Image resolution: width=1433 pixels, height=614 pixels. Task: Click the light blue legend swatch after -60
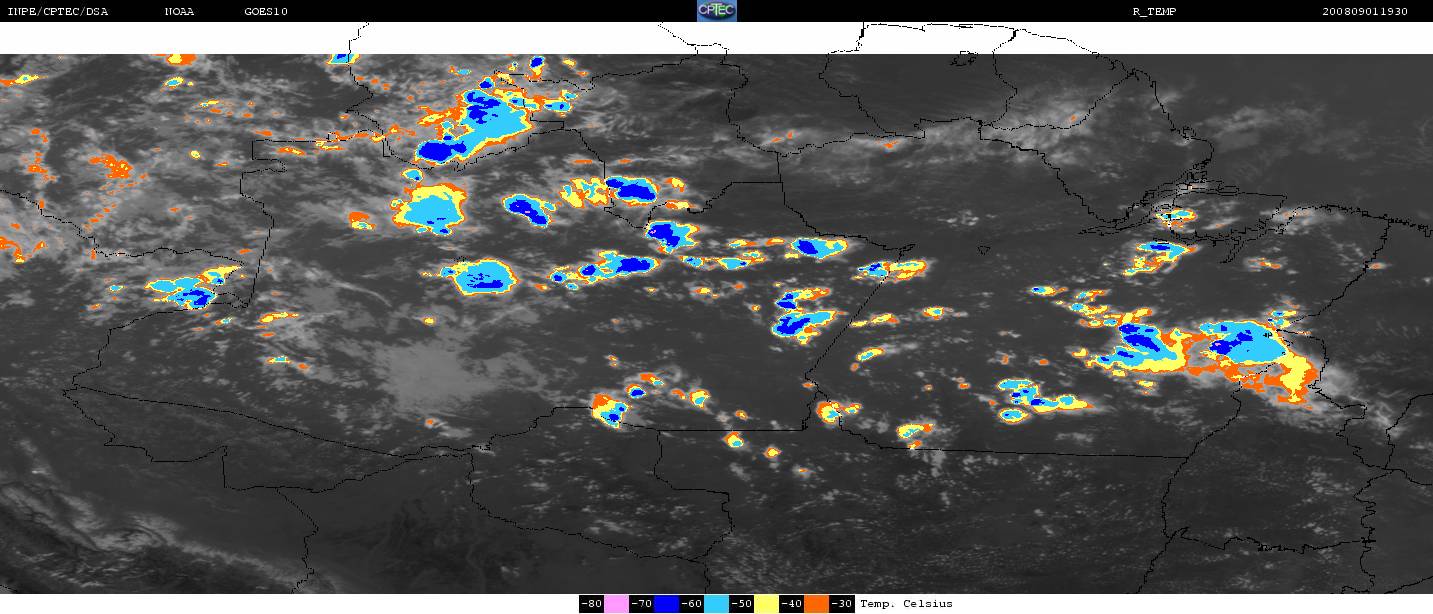(x=716, y=604)
